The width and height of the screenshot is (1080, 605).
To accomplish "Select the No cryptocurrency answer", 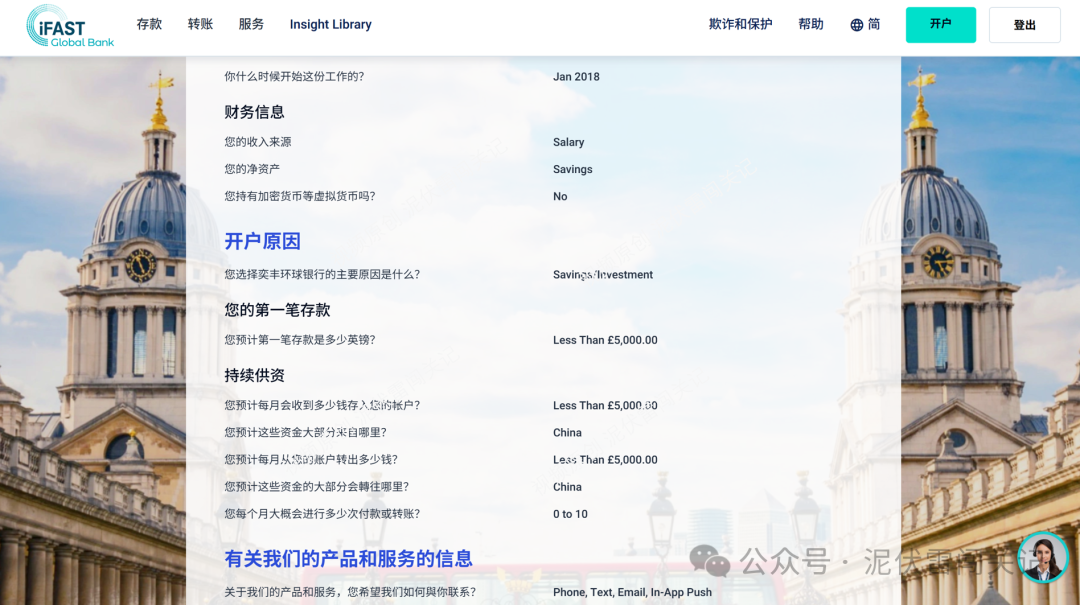I will tap(560, 196).
